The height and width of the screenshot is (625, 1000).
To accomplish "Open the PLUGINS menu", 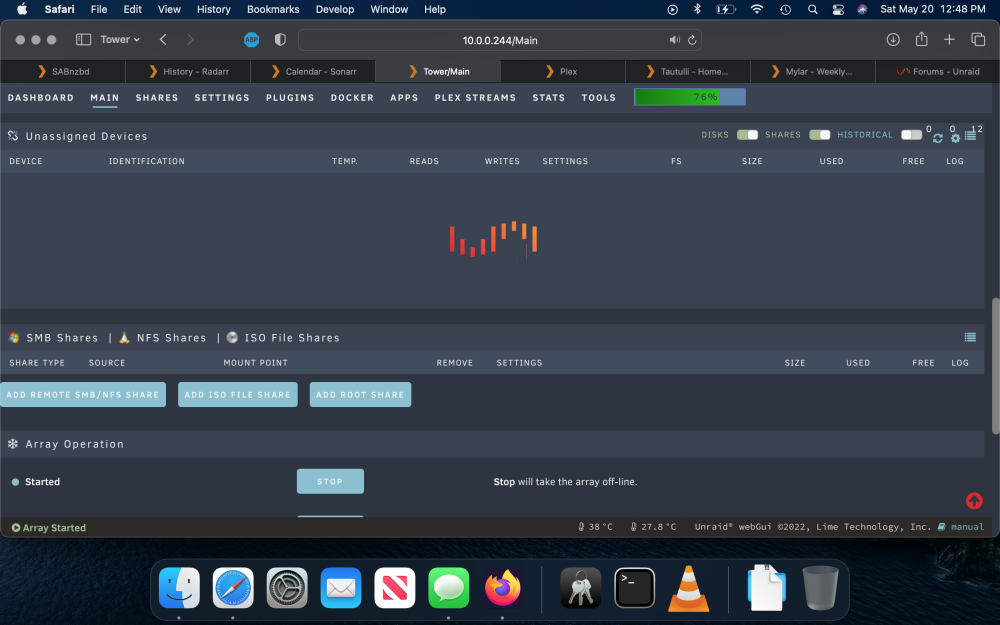I will tap(290, 98).
